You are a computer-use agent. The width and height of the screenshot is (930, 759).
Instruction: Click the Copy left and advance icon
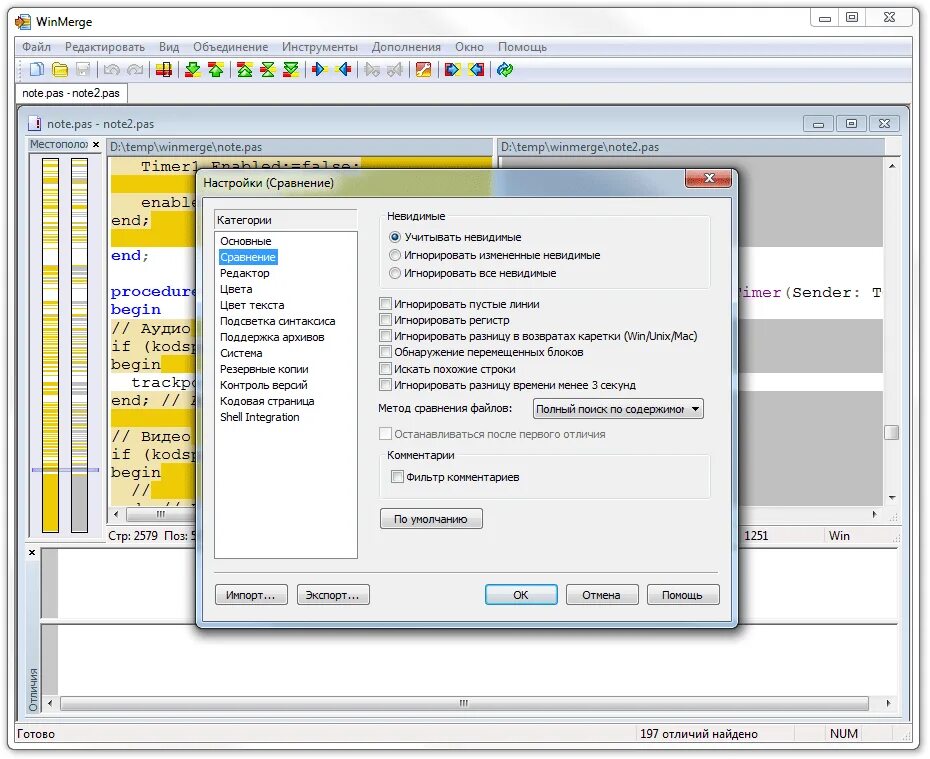tap(395, 70)
